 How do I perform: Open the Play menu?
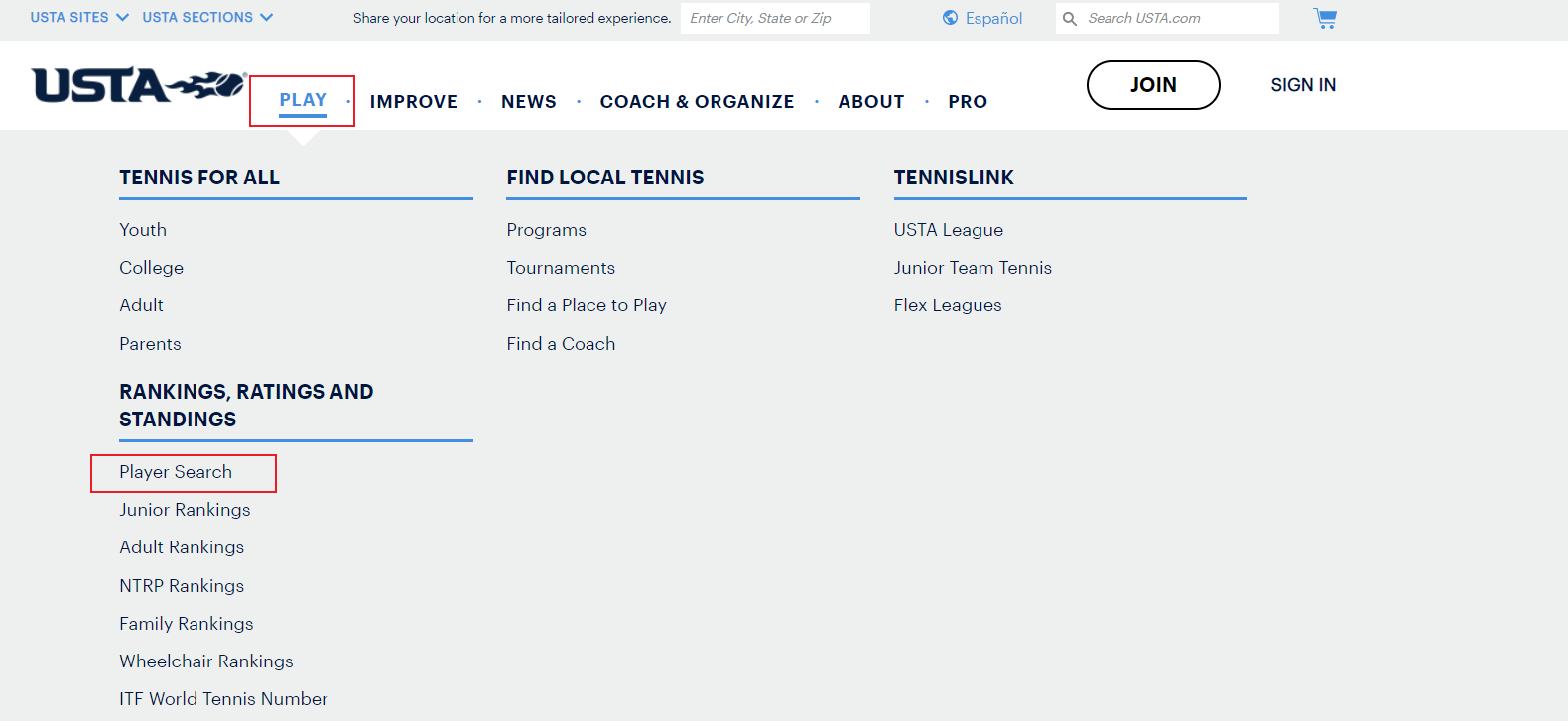pos(303,100)
